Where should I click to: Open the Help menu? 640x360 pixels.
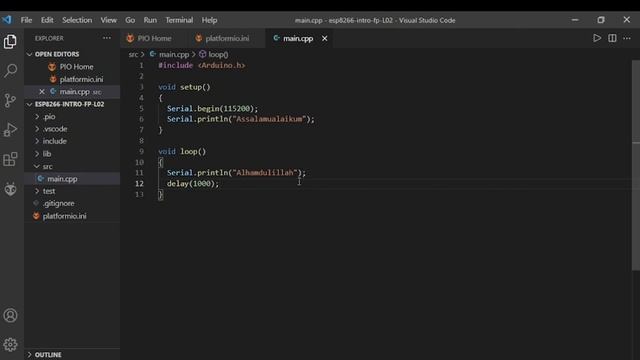209,20
